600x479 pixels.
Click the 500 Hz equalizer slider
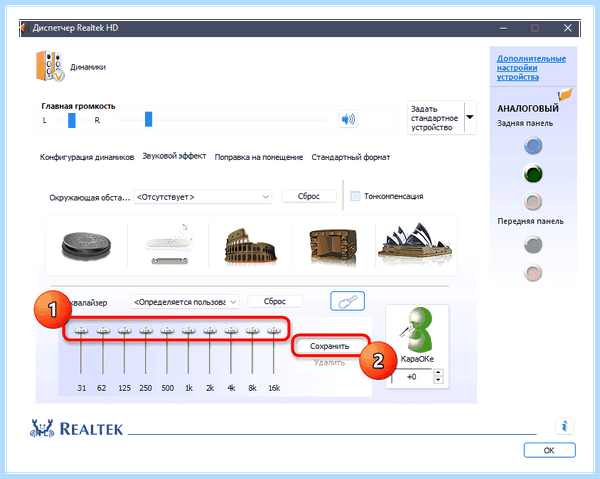click(x=167, y=331)
